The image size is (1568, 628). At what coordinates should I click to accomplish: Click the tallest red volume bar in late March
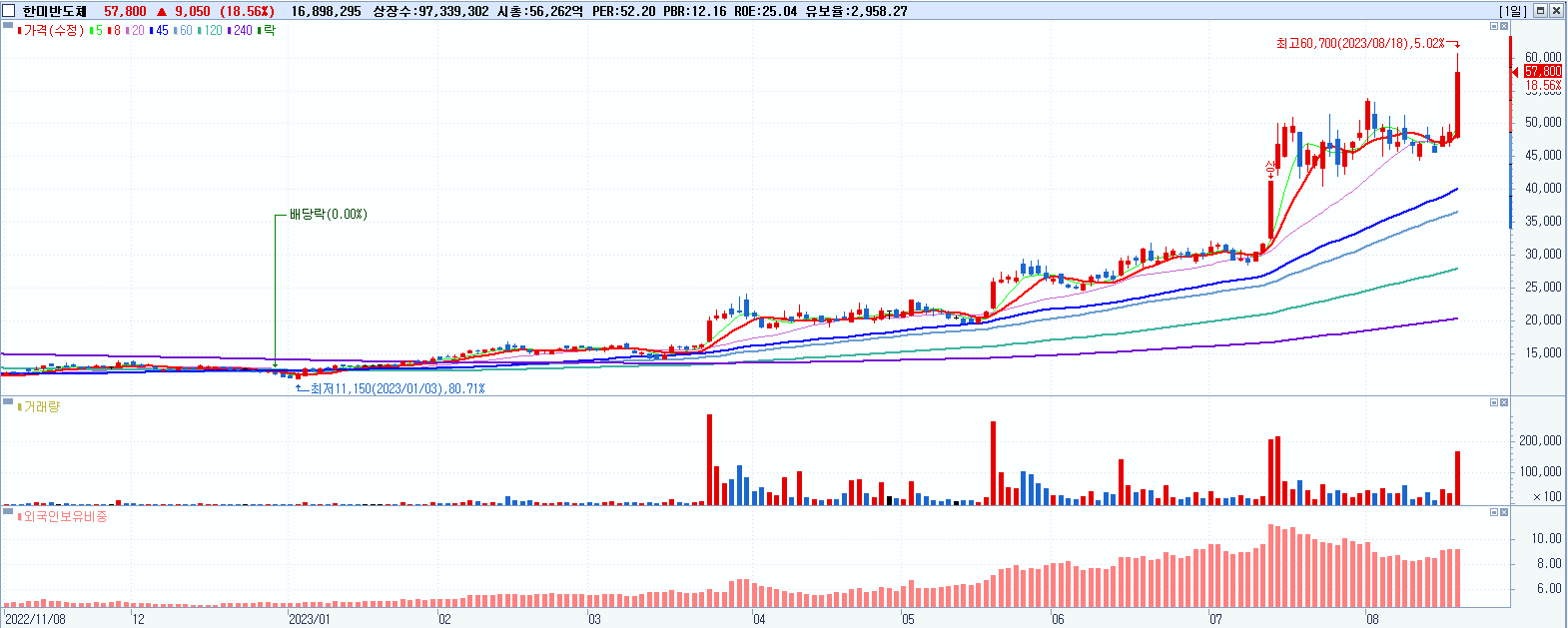[x=709, y=459]
